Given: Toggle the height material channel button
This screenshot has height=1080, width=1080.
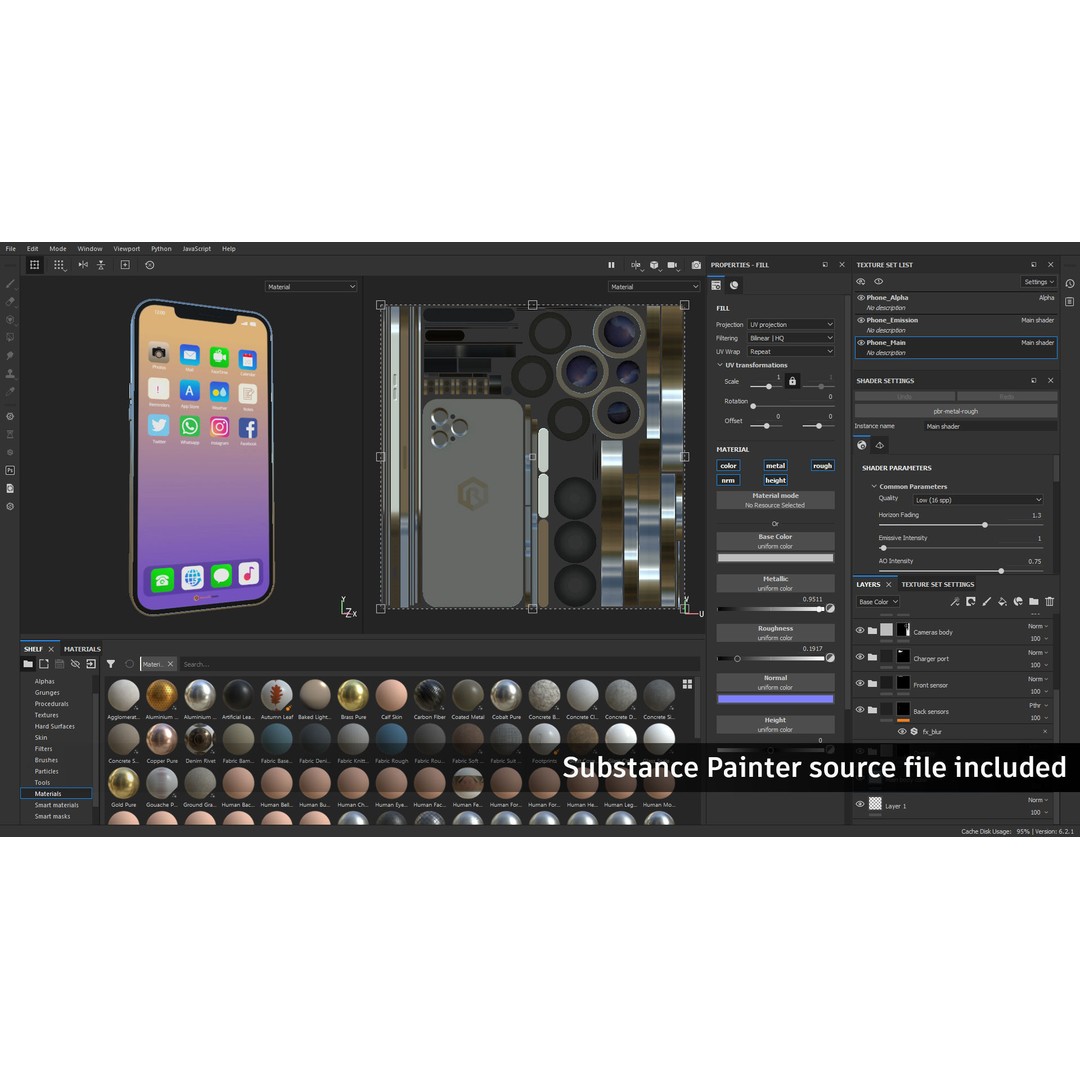Looking at the screenshot, I should [x=776, y=480].
